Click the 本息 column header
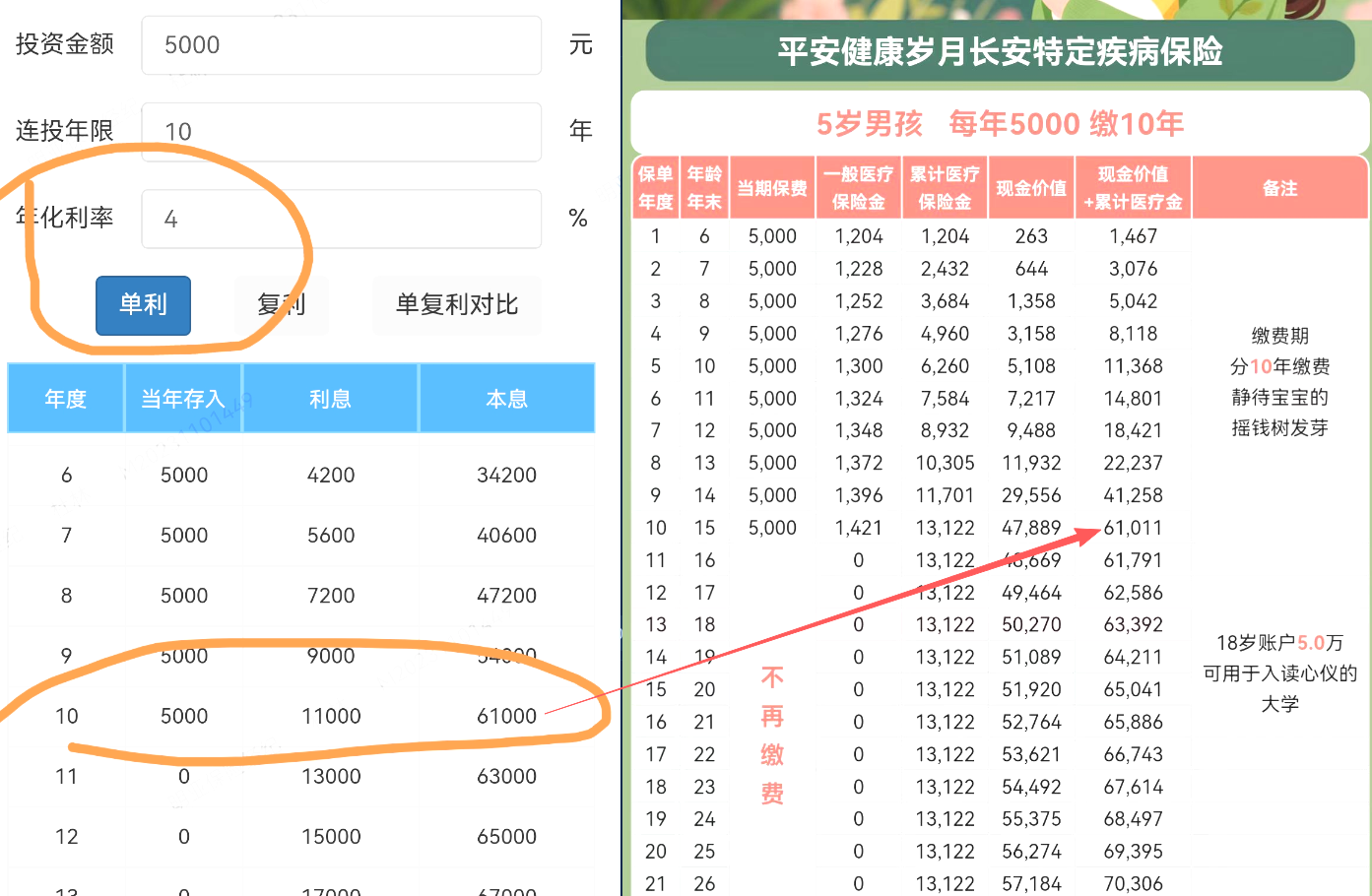 click(x=506, y=399)
